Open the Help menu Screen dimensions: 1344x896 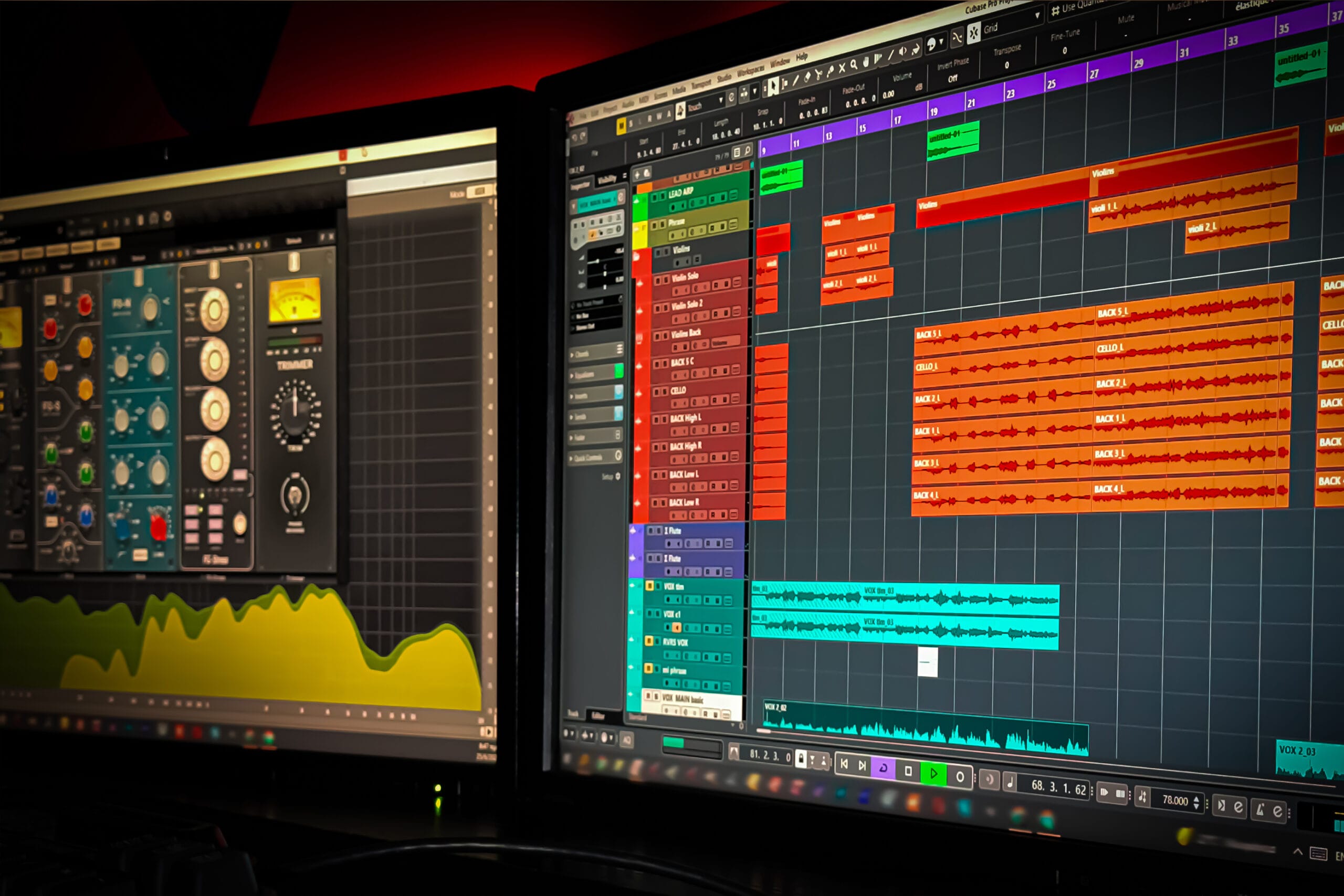[x=802, y=57]
